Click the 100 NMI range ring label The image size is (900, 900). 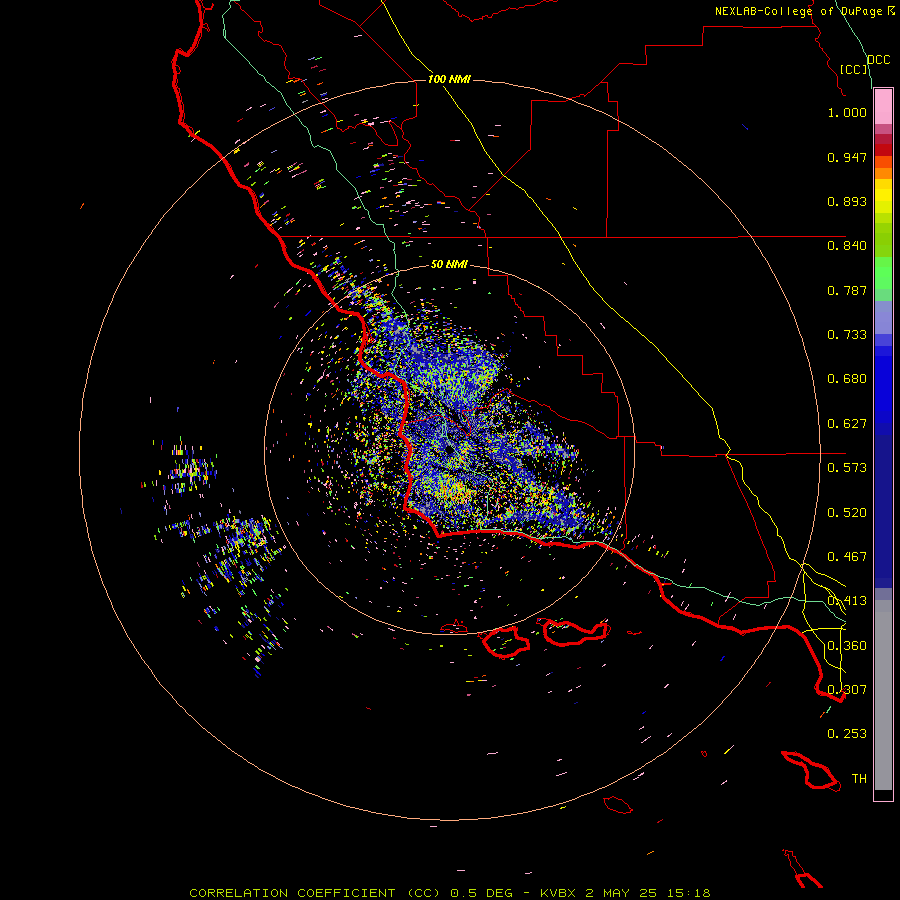(x=449, y=79)
